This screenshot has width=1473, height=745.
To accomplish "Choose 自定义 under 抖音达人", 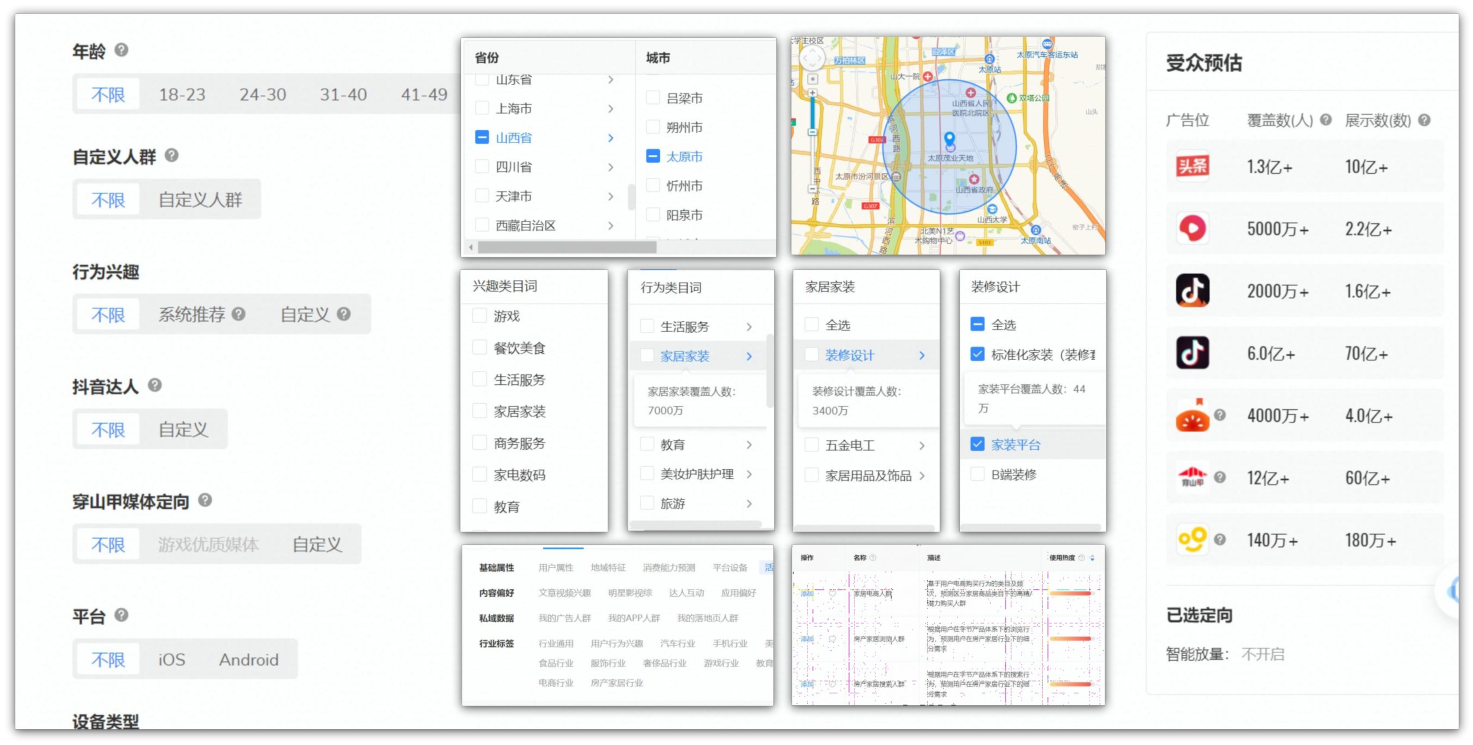I will (183, 430).
